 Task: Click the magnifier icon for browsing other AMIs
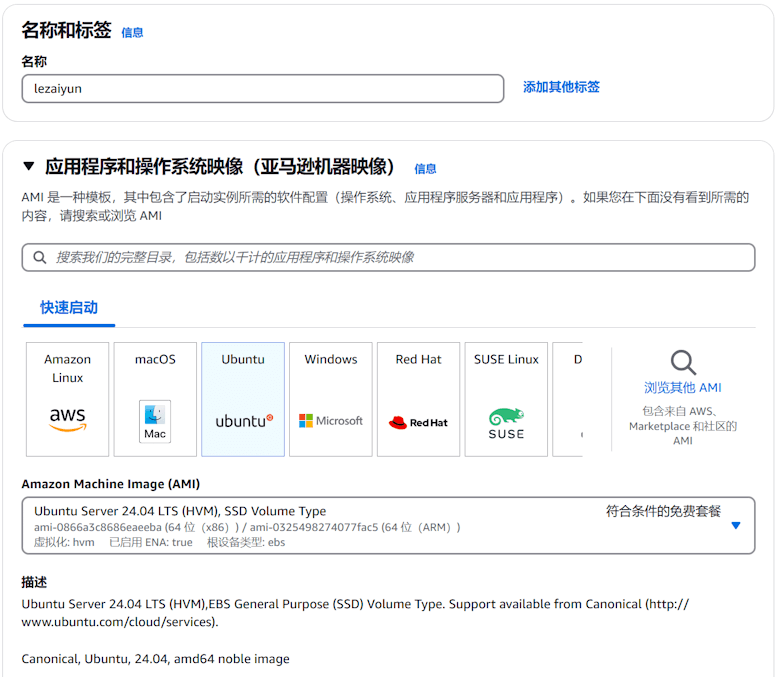(x=683, y=362)
